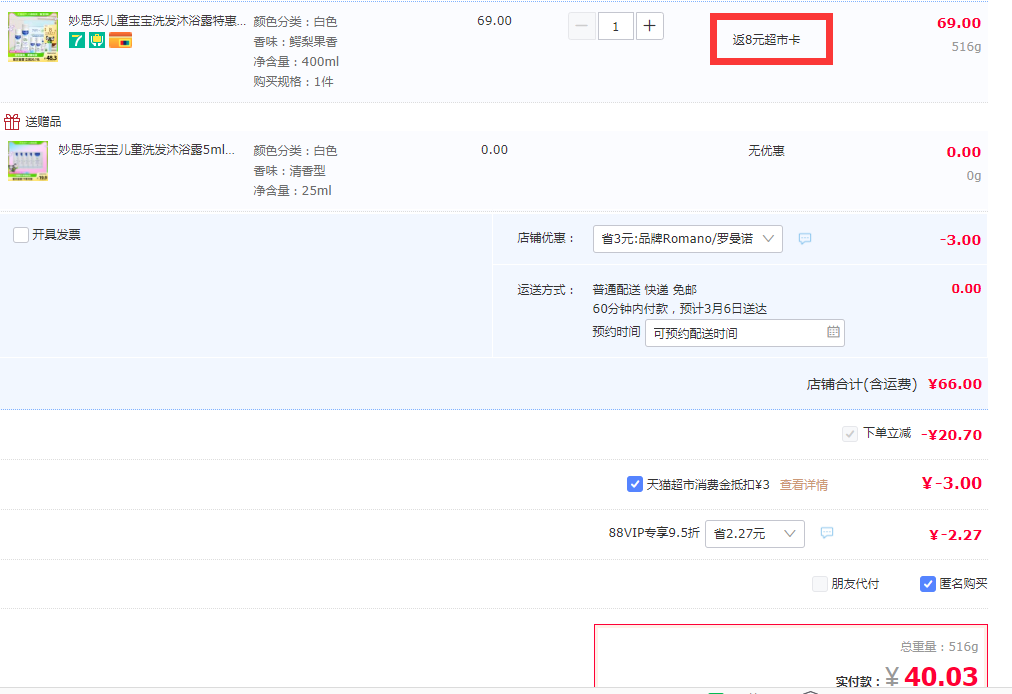This screenshot has width=1012, height=694.
Task: Click the -3.00 store discount amount
Action: [x=960, y=240]
